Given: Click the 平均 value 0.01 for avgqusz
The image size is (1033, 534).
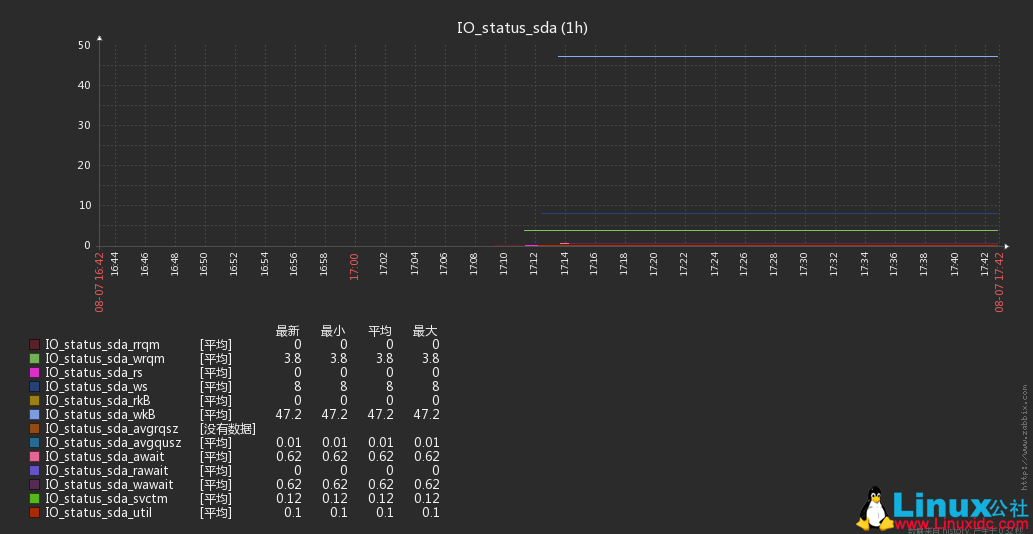Looking at the screenshot, I should point(381,442).
